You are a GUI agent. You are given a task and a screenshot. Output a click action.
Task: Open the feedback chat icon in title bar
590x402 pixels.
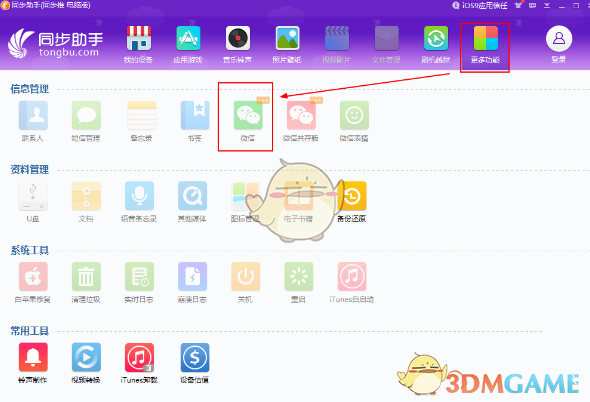coord(532,5)
